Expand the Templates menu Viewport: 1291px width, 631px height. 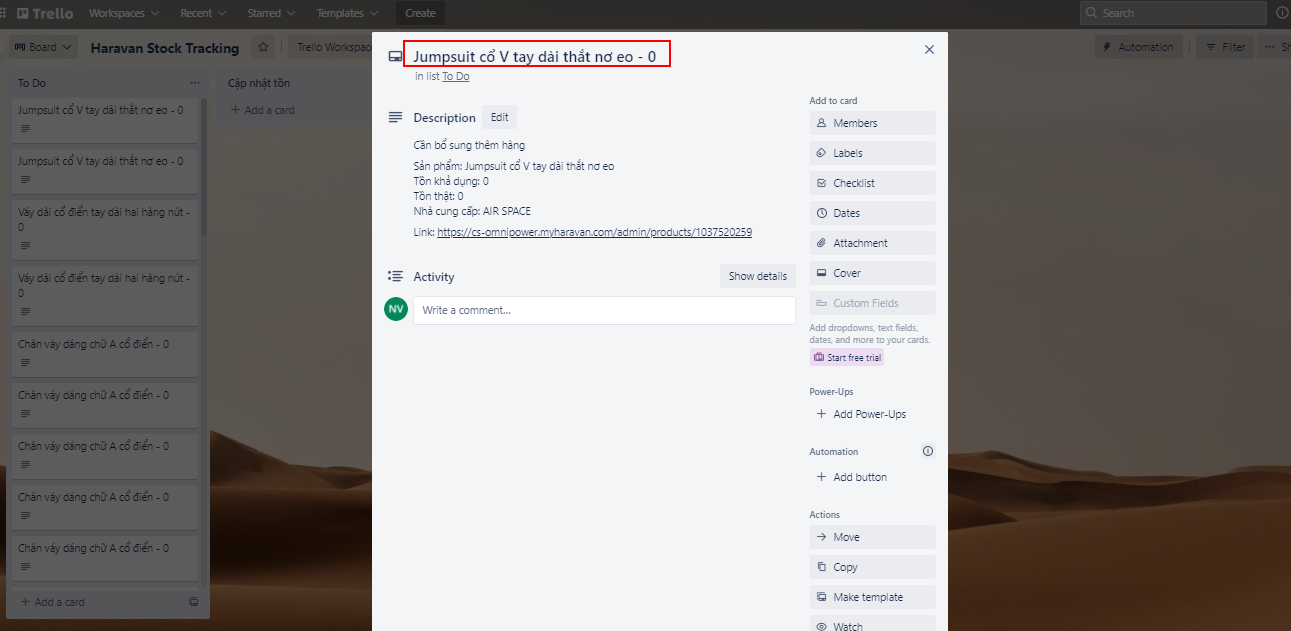point(347,13)
